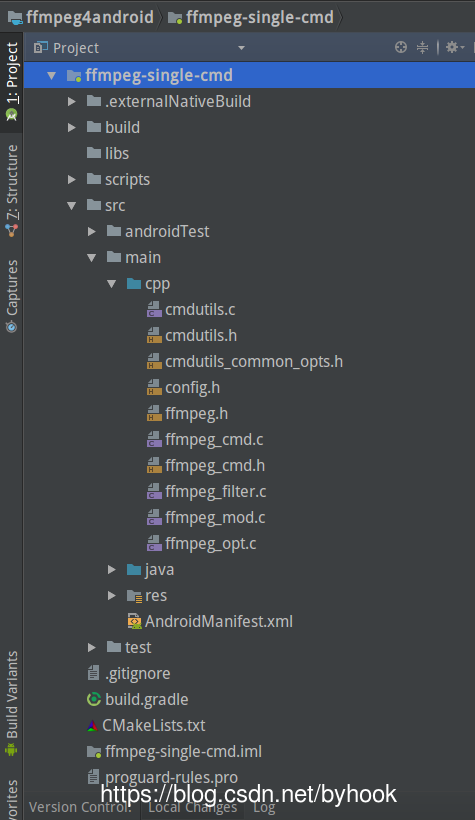Click the proguard-rules.pro file icon
Image resolution: width=475 pixels, height=820 pixels.
tap(93, 777)
